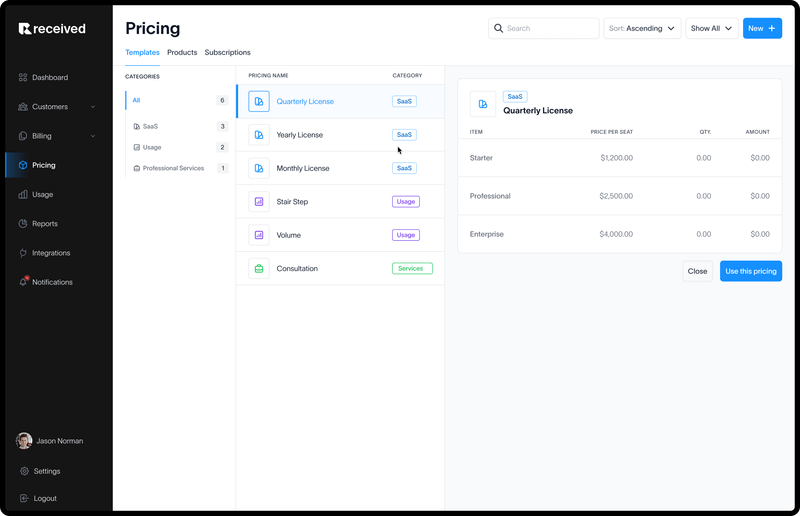Viewport: 800px width, 516px height.
Task: Click the Logout icon
Action: click(x=24, y=498)
